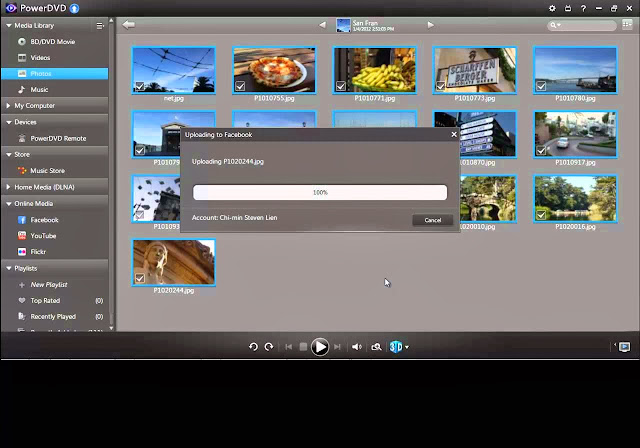The width and height of the screenshot is (640, 448).
Task: Uncheck P1010773.jpg Scharffen Berger checkbox
Action: [441, 86]
